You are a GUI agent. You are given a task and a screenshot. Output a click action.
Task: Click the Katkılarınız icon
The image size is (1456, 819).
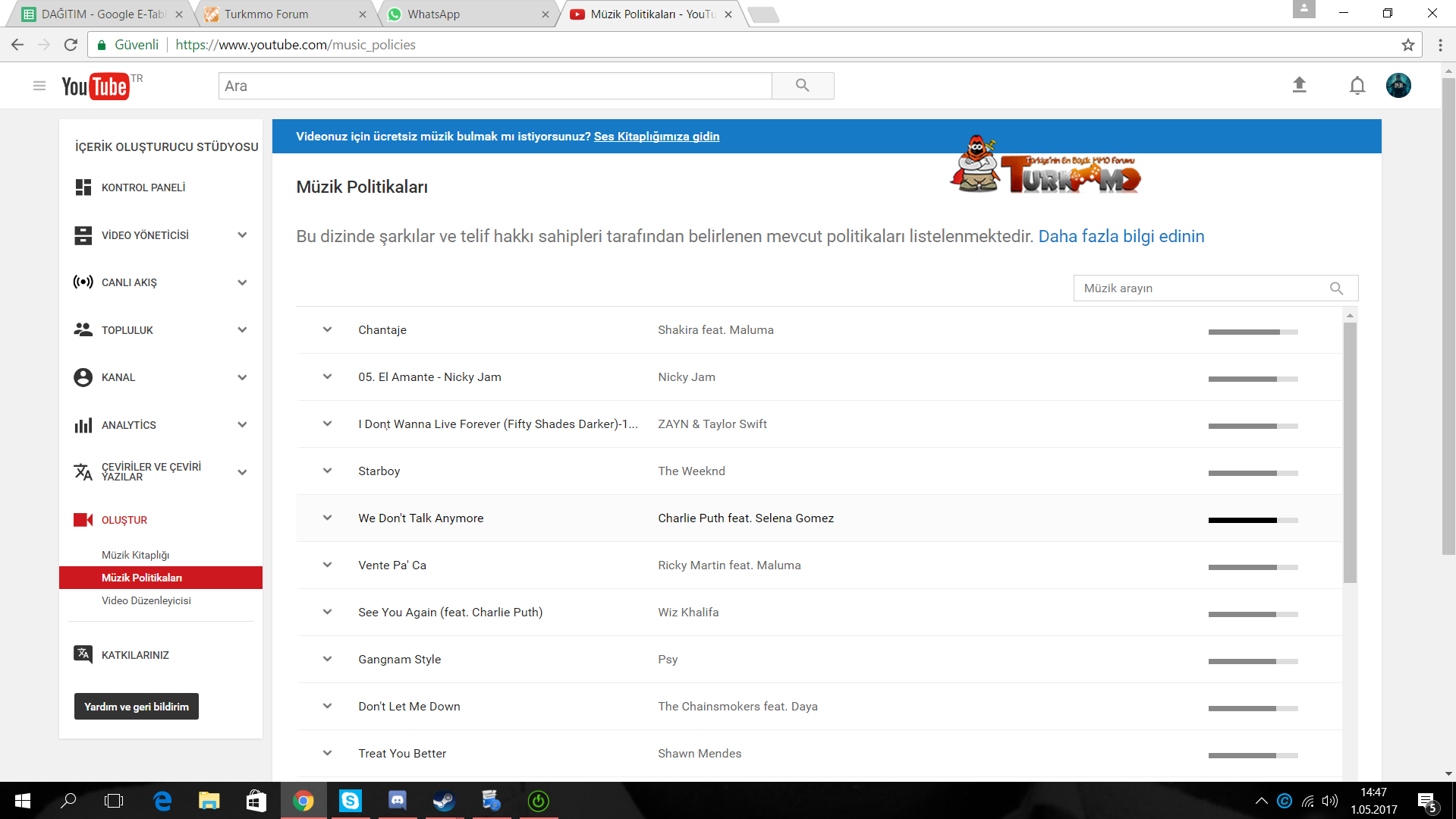coord(83,654)
